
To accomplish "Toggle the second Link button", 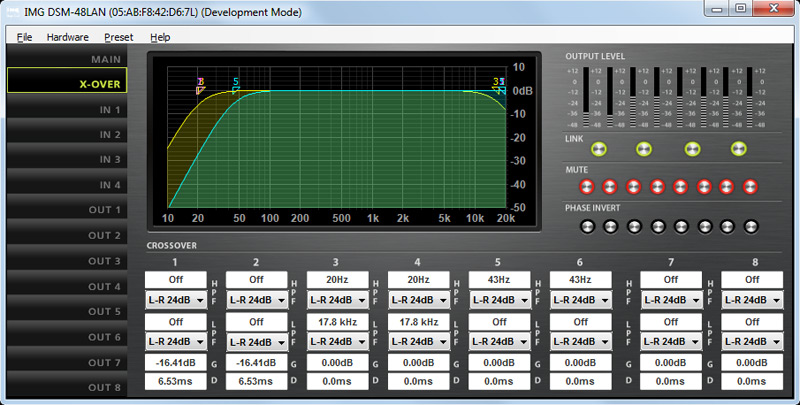I will (x=645, y=150).
